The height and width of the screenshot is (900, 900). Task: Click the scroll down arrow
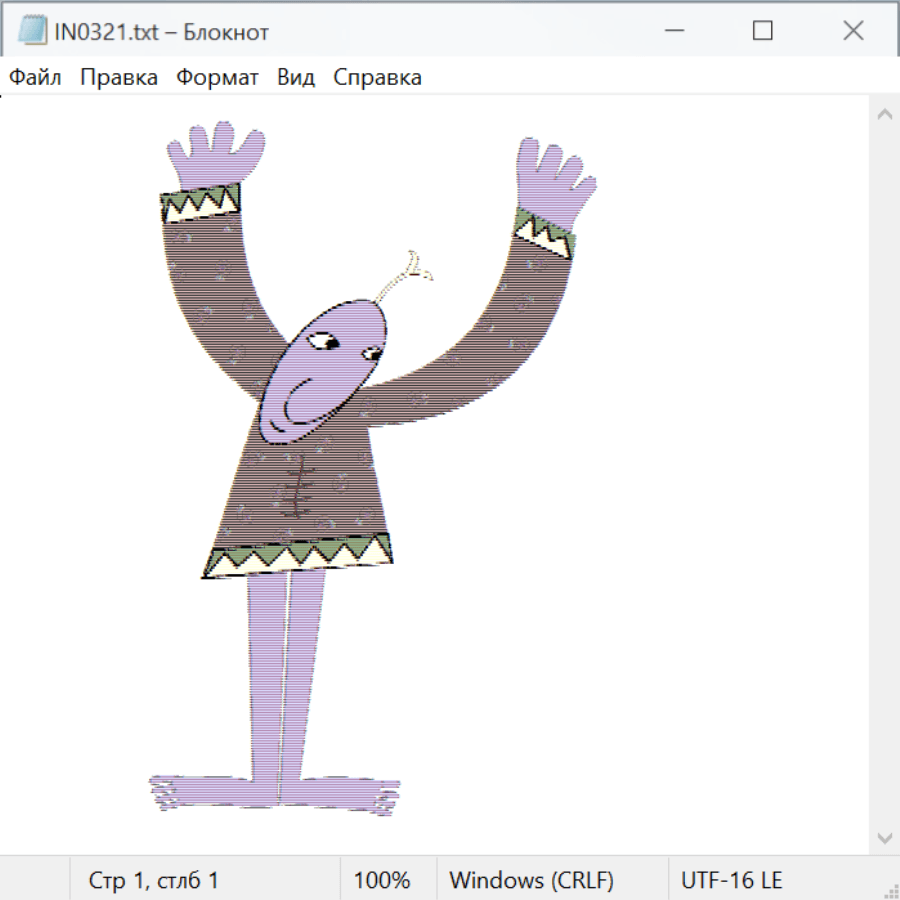[884, 837]
